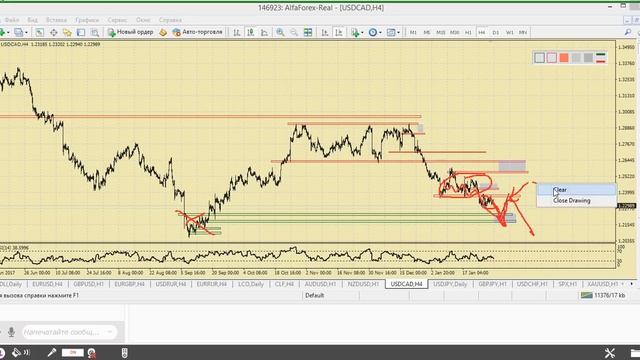Expand the dropdown arrow in message field
This screenshot has width=640, height=360.
pos(109,332)
